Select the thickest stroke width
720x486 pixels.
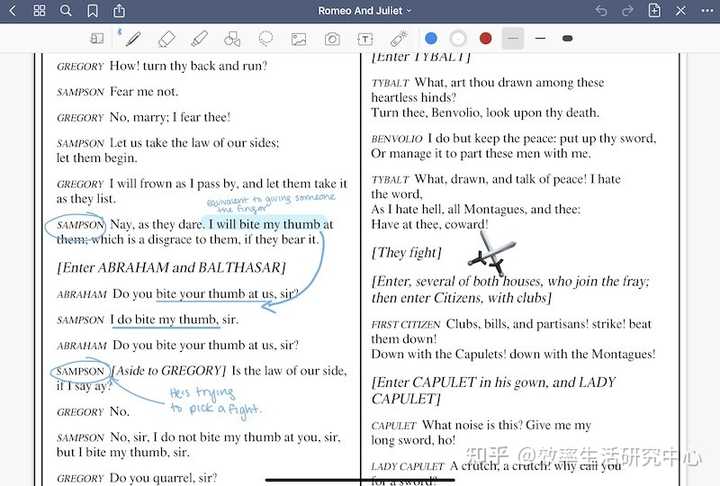click(568, 39)
